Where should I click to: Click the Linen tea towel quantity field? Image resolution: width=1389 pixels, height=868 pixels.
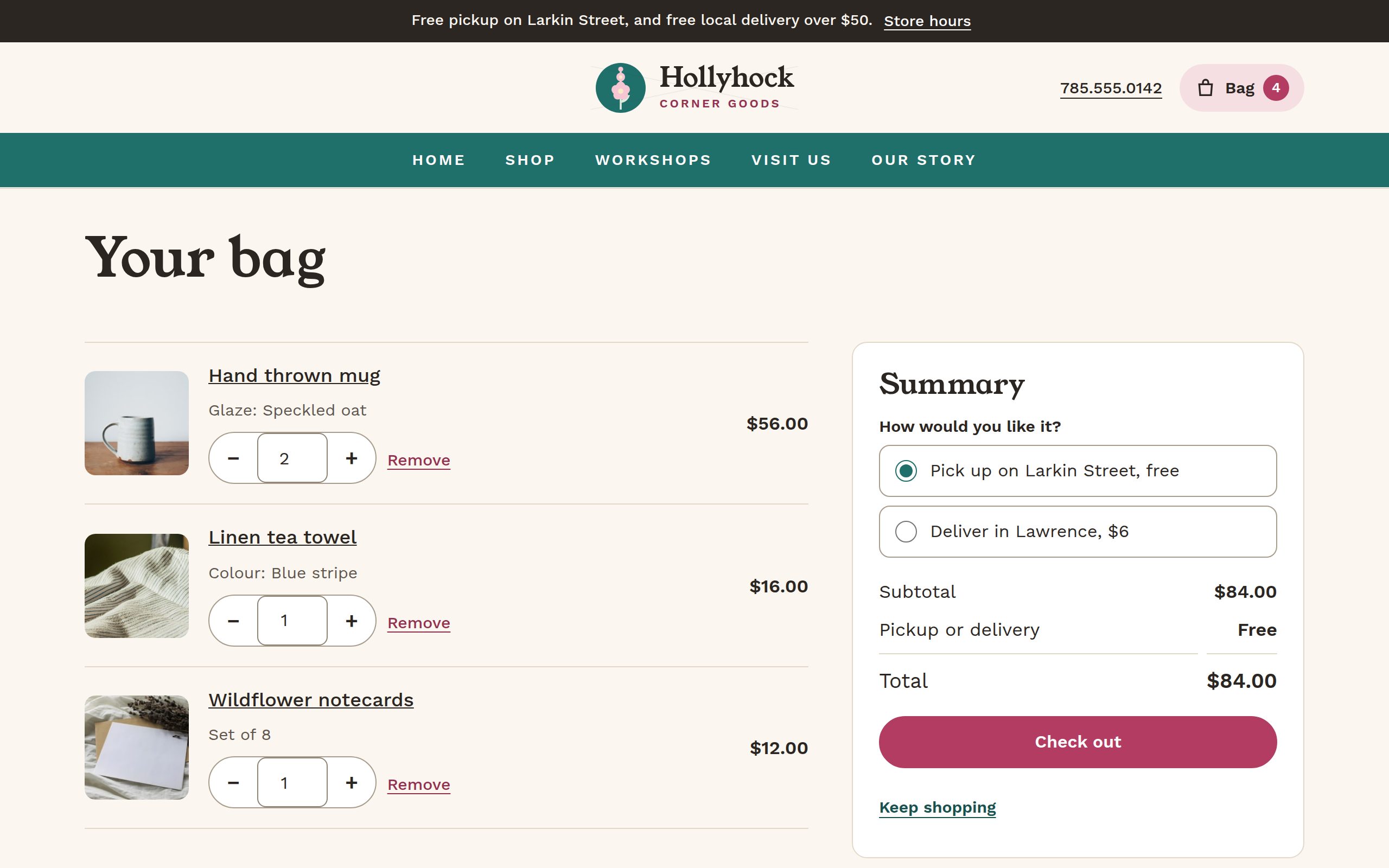[292, 621]
